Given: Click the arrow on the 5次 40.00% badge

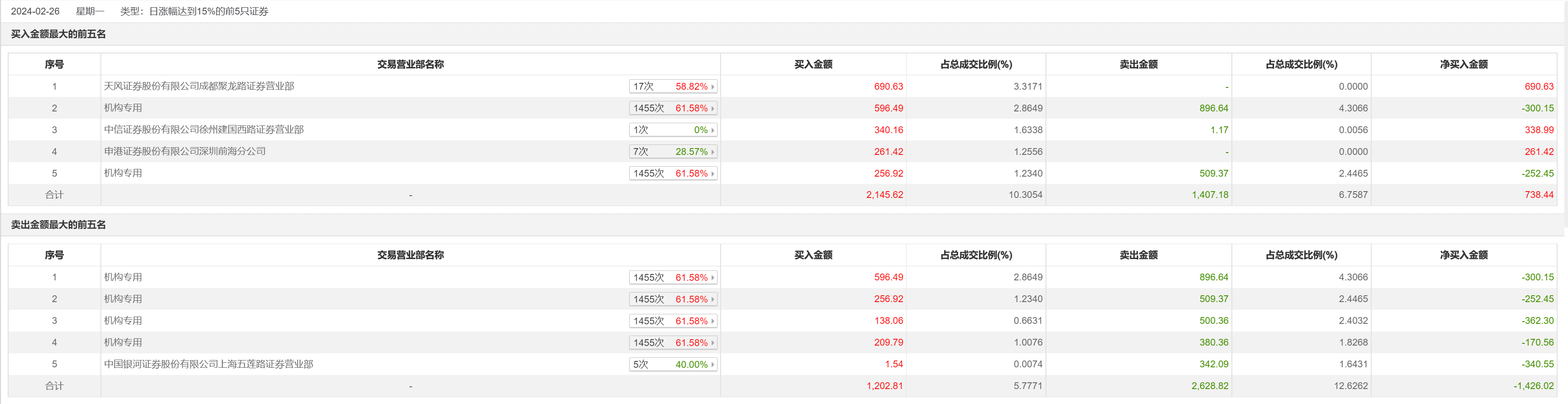Looking at the screenshot, I should [x=713, y=365].
